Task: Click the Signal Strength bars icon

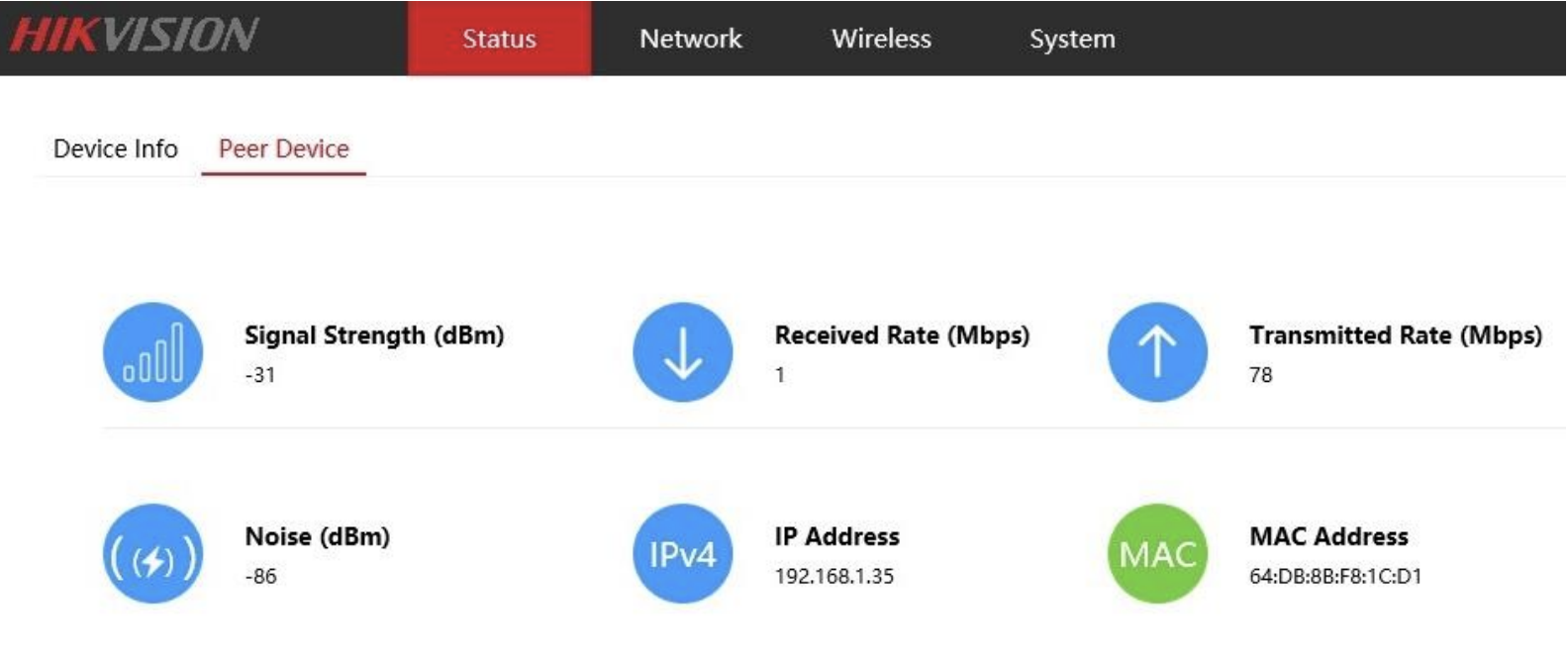Action: pyautogui.click(x=152, y=352)
